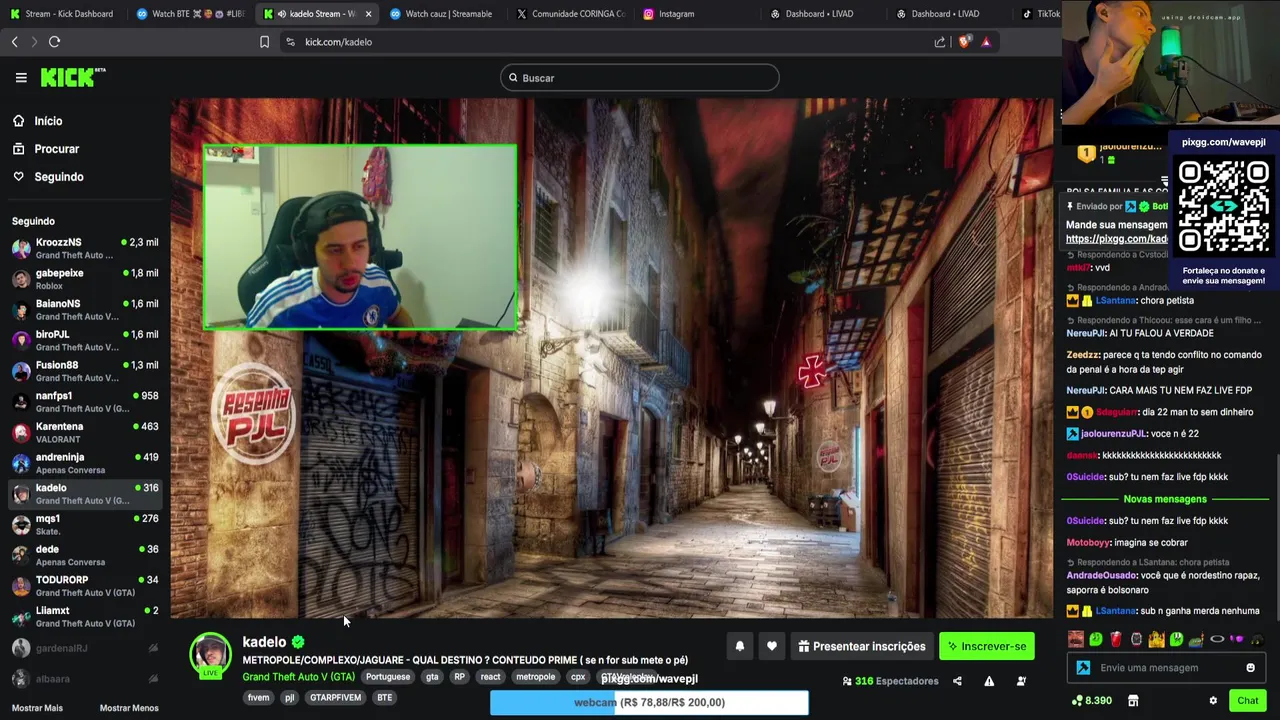Screen dimensions: 1280x720
Task: Click the report warning triangle icon
Action: point(989,681)
